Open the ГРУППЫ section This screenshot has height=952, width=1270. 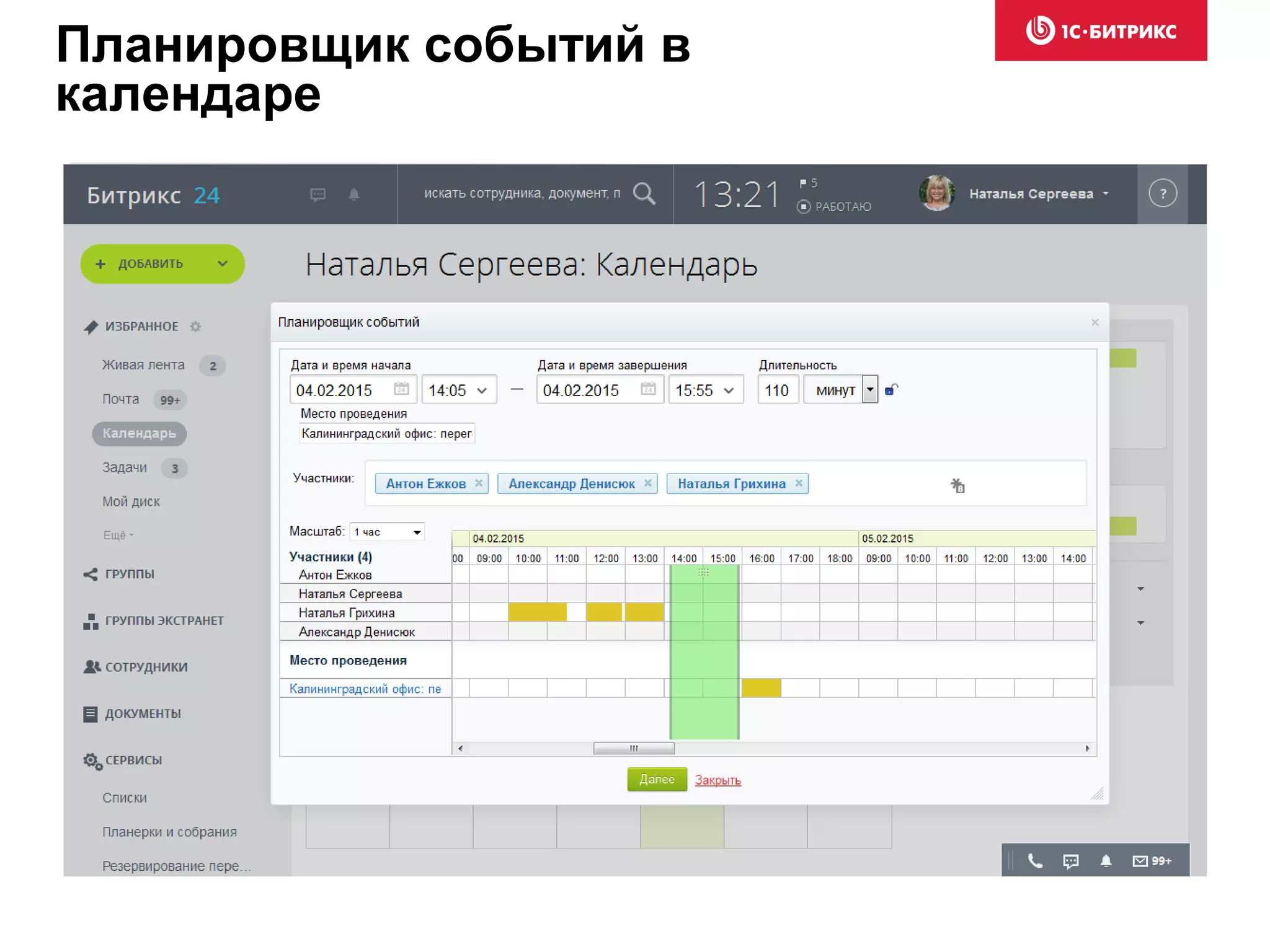click(x=129, y=574)
